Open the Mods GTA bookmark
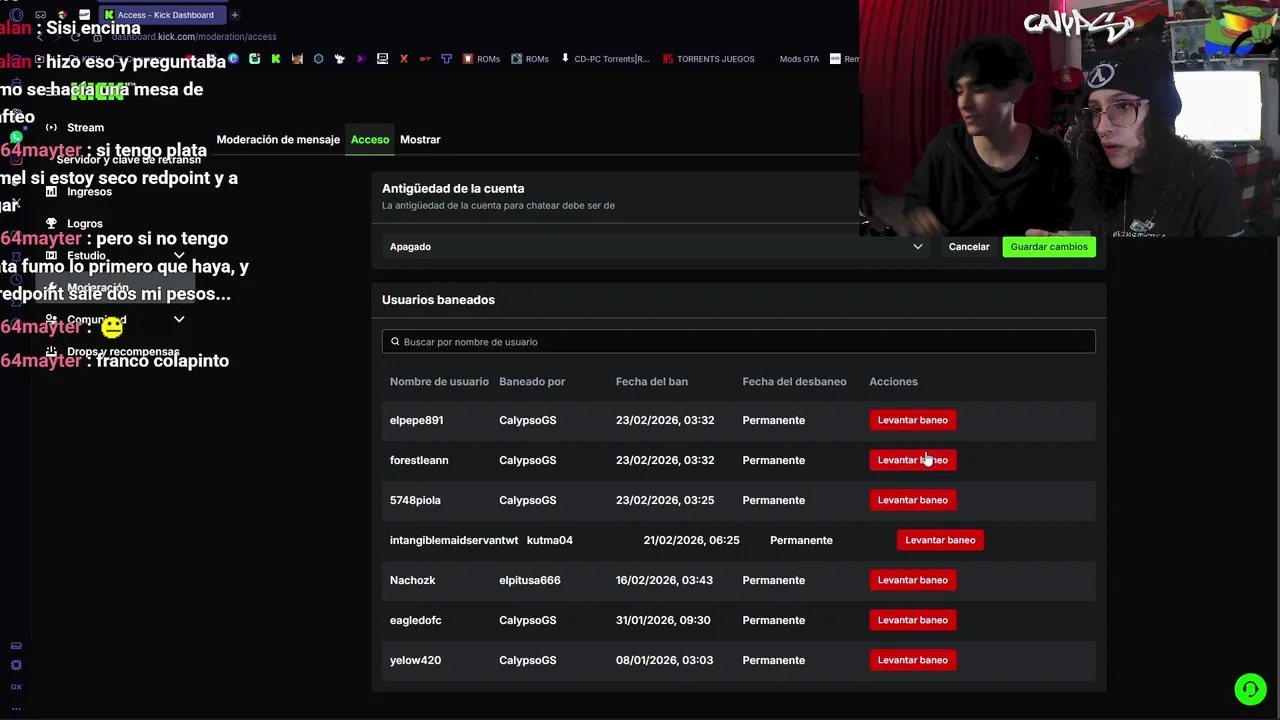This screenshot has height=720, width=1280. point(799,59)
